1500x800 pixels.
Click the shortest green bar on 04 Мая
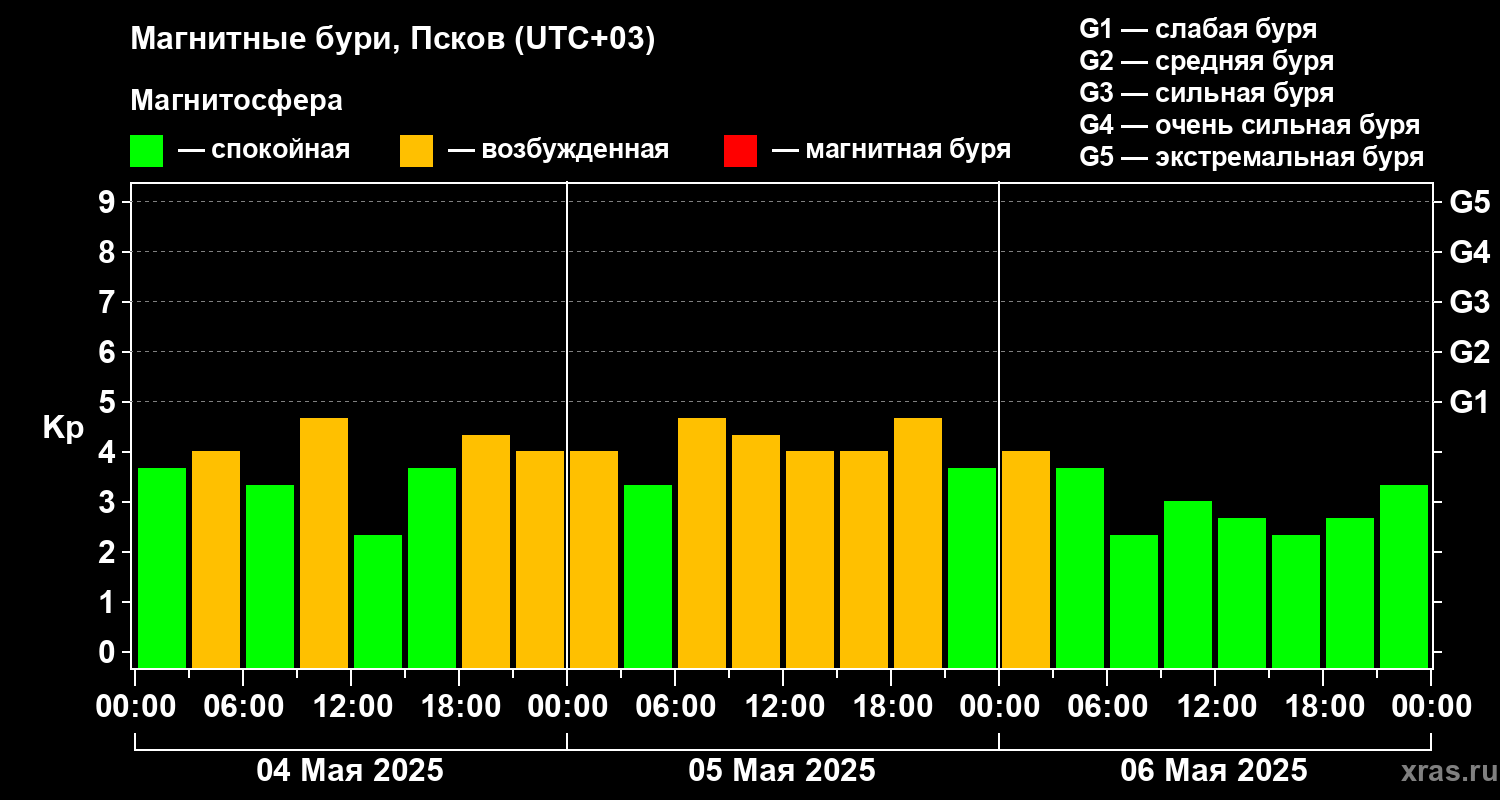tap(378, 601)
